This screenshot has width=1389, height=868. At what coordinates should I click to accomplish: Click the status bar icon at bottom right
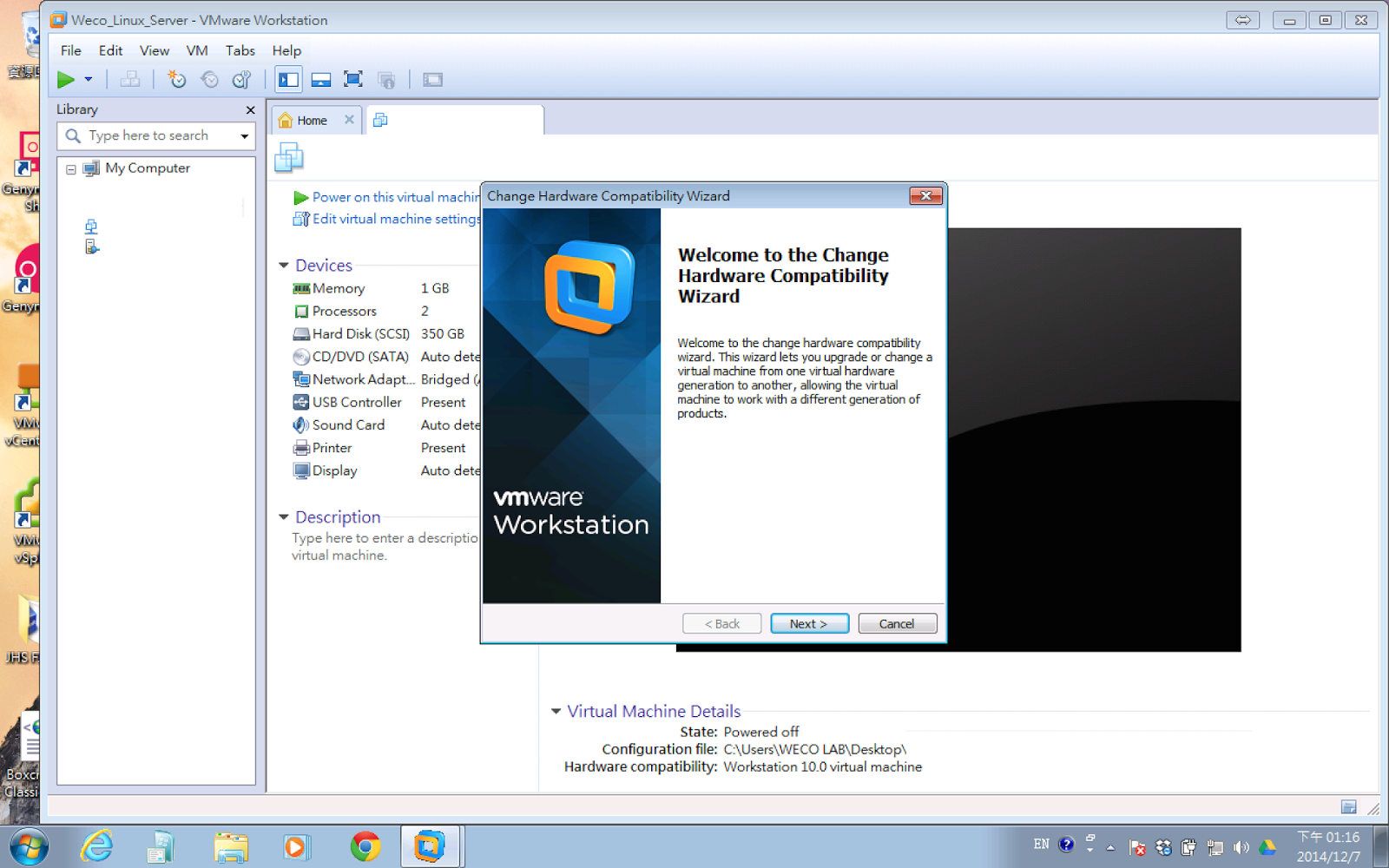click(1348, 807)
